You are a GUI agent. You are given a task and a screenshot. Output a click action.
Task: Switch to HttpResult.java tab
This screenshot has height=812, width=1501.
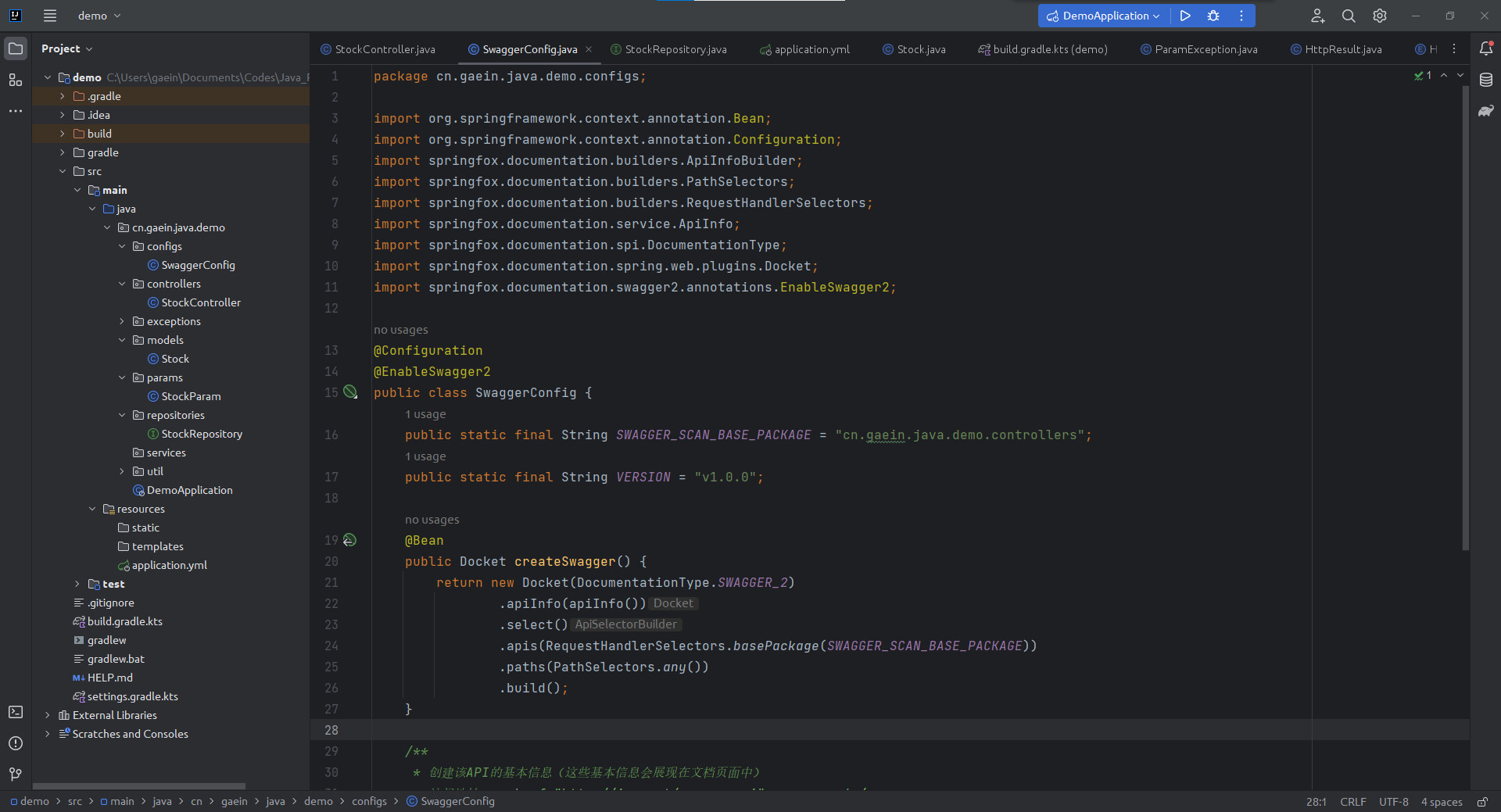[x=1336, y=49]
